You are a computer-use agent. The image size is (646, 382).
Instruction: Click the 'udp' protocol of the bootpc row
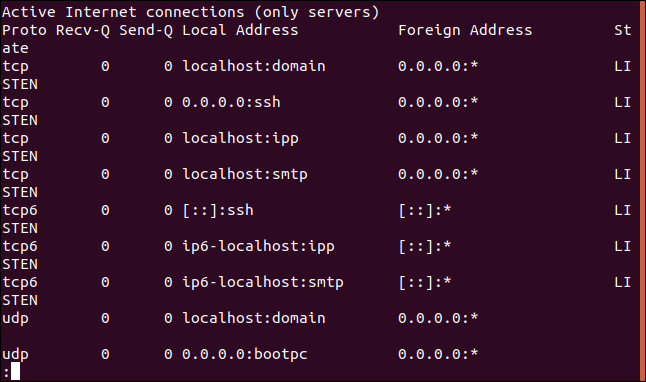click(15, 354)
